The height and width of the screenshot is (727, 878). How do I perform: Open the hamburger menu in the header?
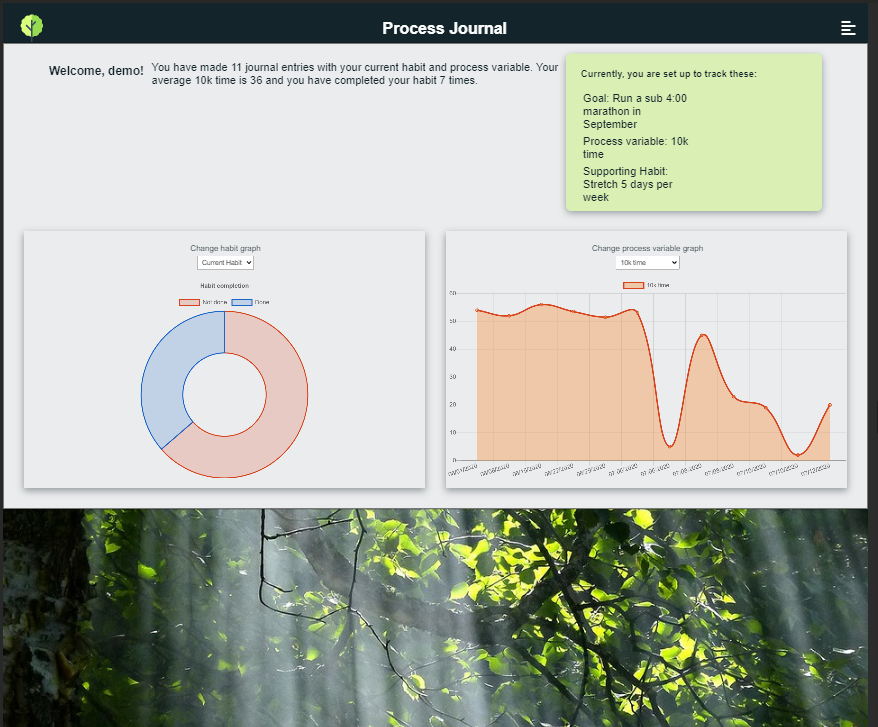coord(848,28)
